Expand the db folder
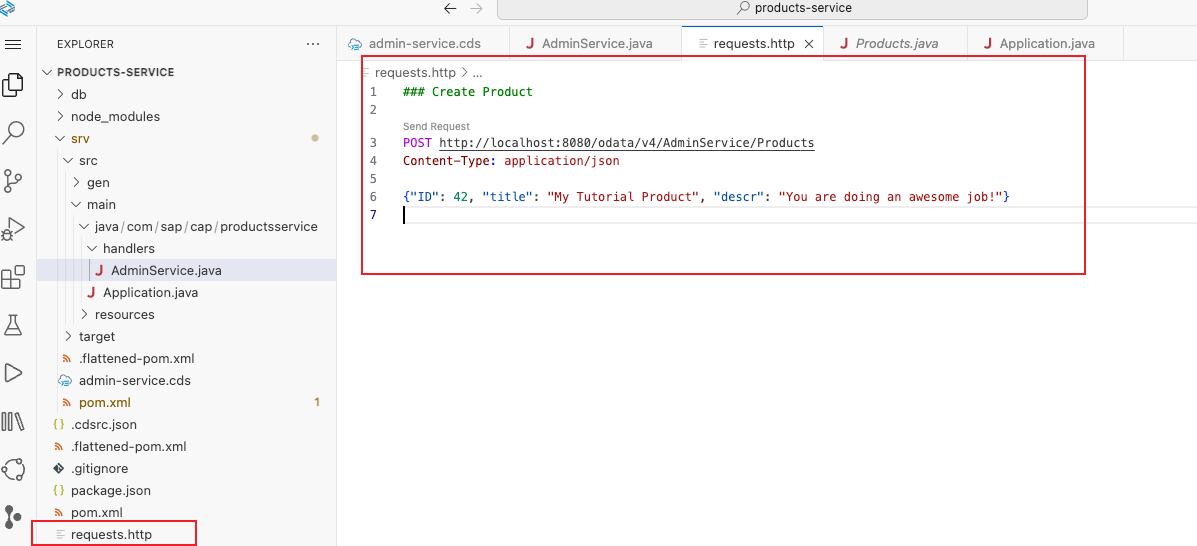Viewport: 1197px width, 546px height. point(78,94)
